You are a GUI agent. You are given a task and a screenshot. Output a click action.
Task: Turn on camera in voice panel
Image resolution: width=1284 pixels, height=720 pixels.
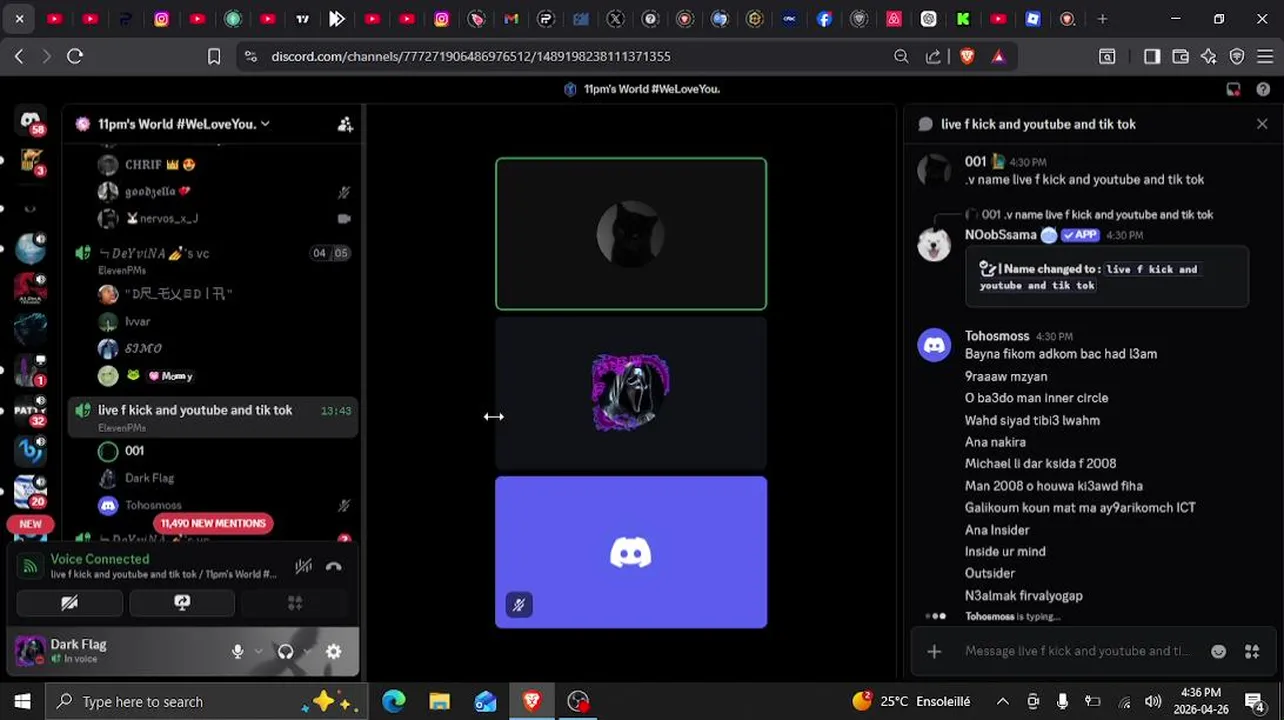click(x=69, y=603)
